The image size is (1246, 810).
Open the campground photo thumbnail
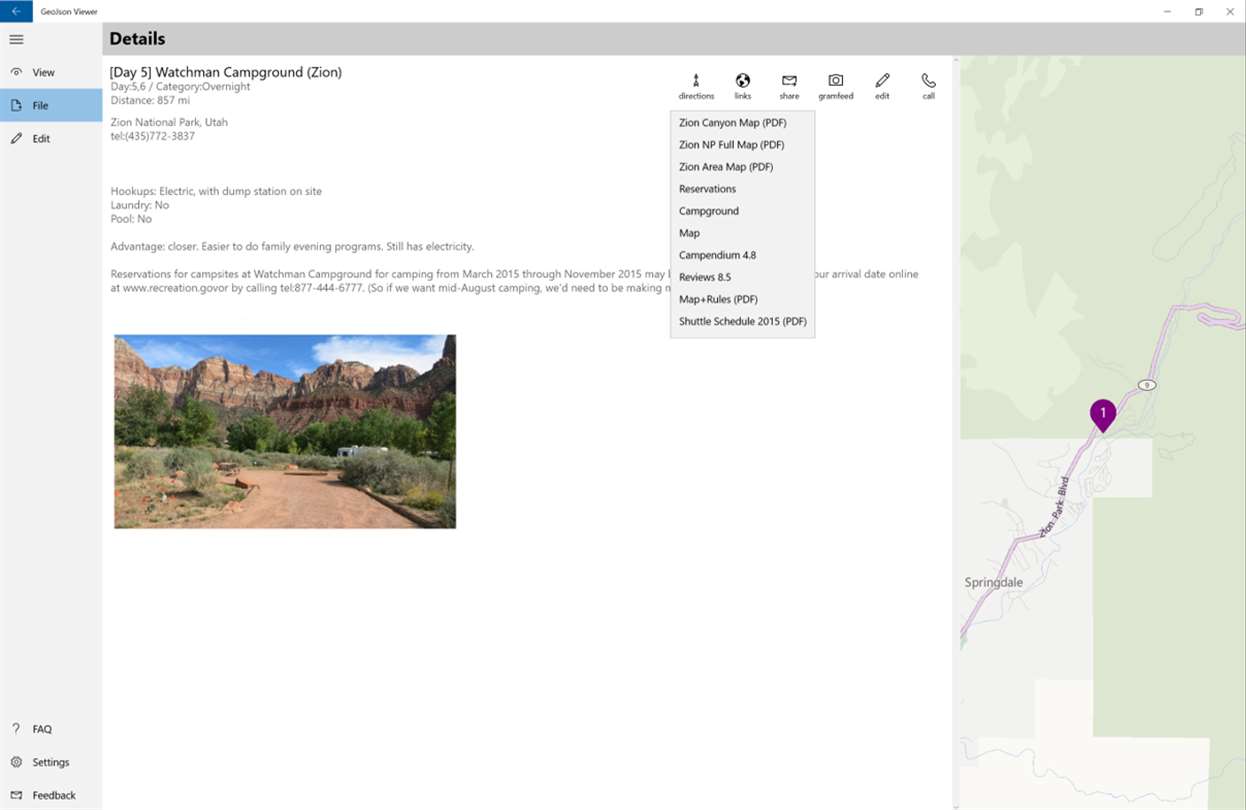(285, 431)
